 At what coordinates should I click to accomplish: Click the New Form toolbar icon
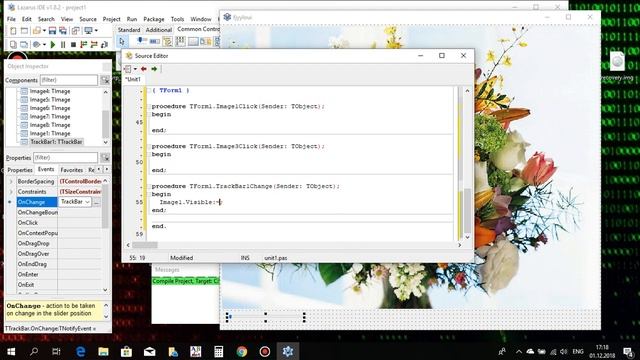click(24, 31)
